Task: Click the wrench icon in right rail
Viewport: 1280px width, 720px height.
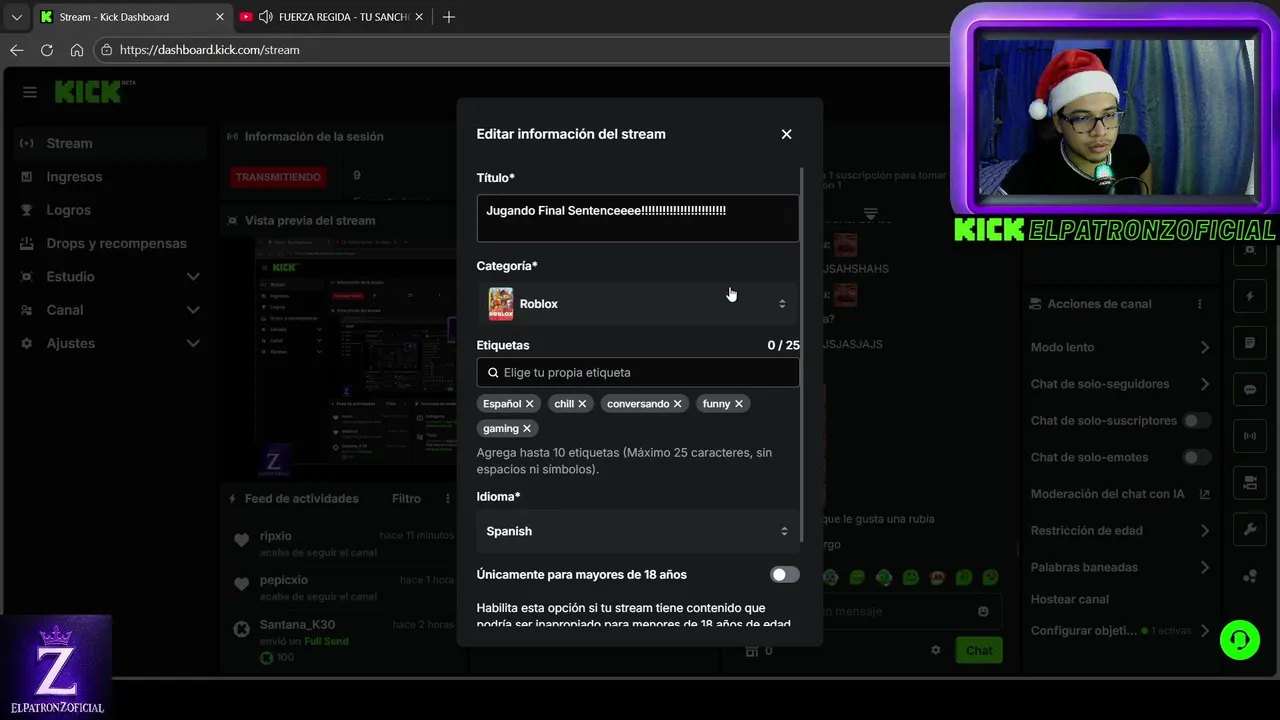Action: (1250, 529)
